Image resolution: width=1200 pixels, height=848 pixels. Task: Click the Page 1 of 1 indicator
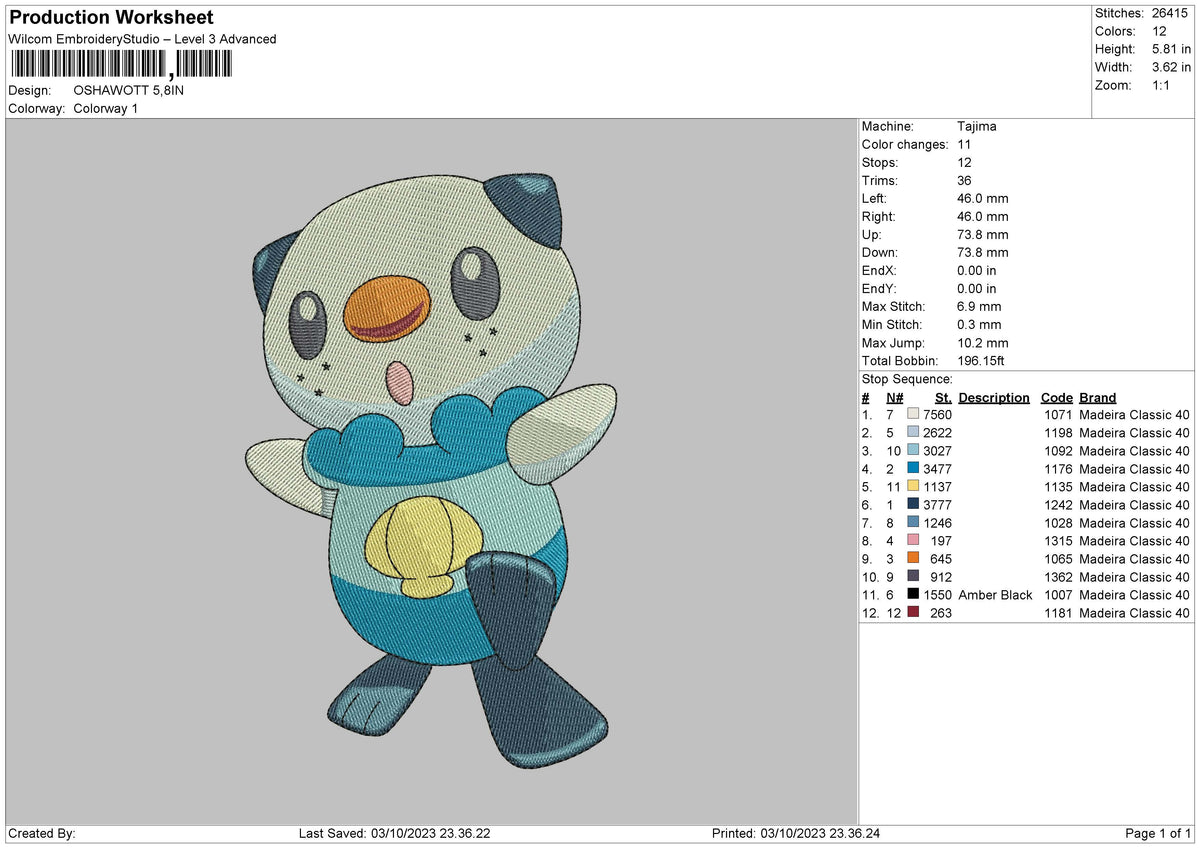(1159, 834)
